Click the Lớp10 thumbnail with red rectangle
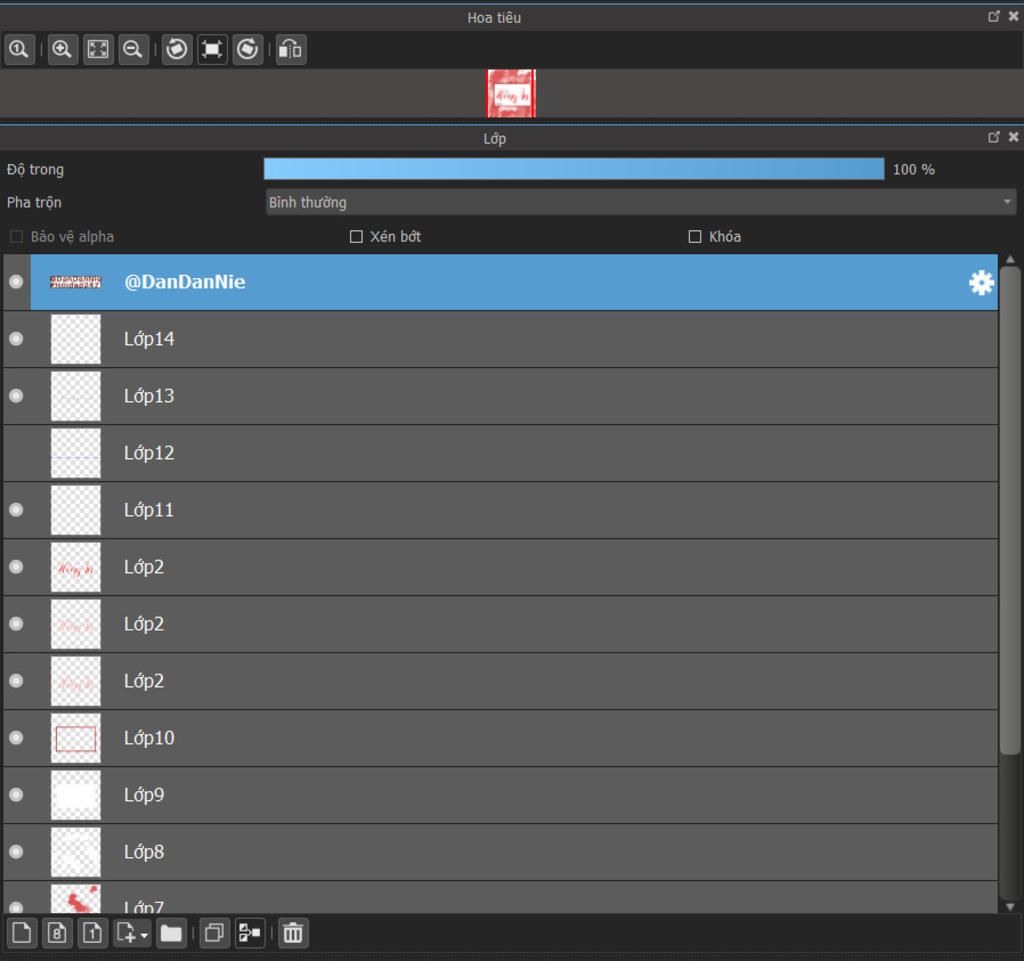Screen dimensions: 1024x961 pyautogui.click(x=76, y=738)
